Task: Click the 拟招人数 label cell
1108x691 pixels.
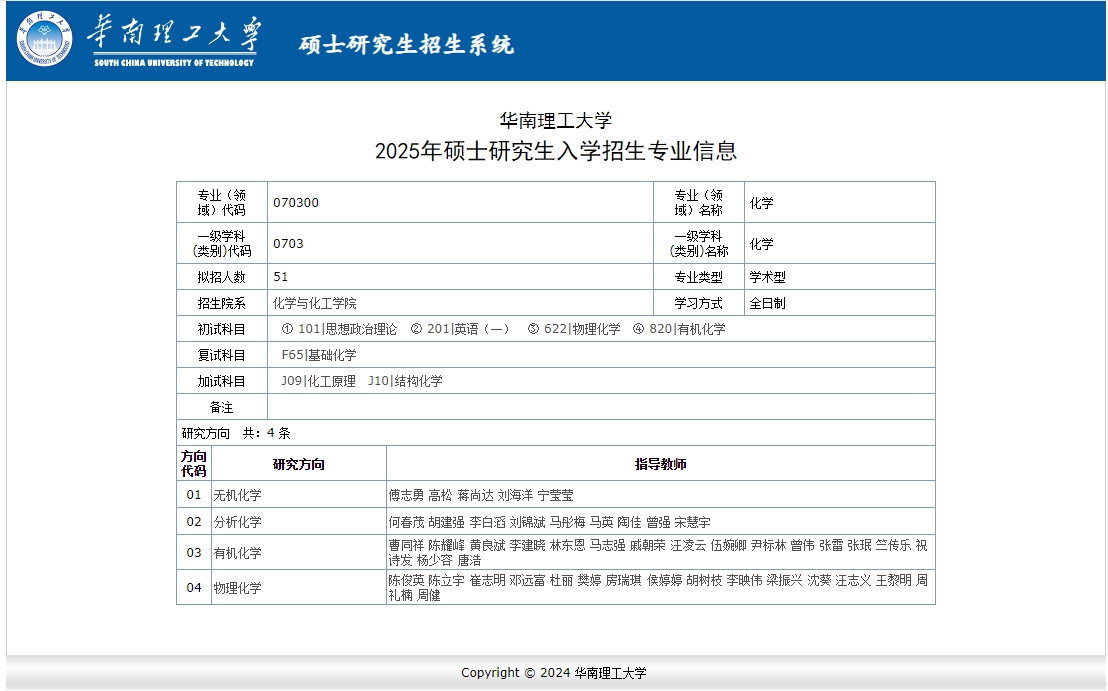Action: 221,277
